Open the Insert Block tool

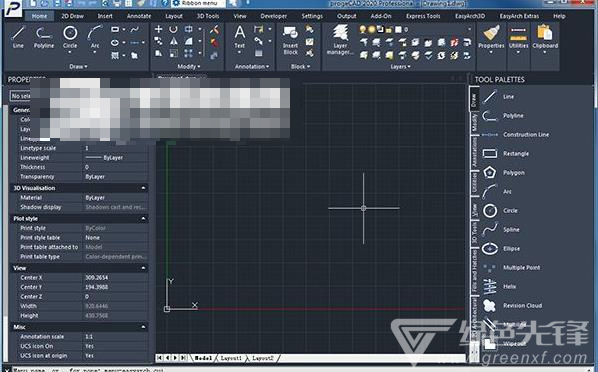click(291, 40)
